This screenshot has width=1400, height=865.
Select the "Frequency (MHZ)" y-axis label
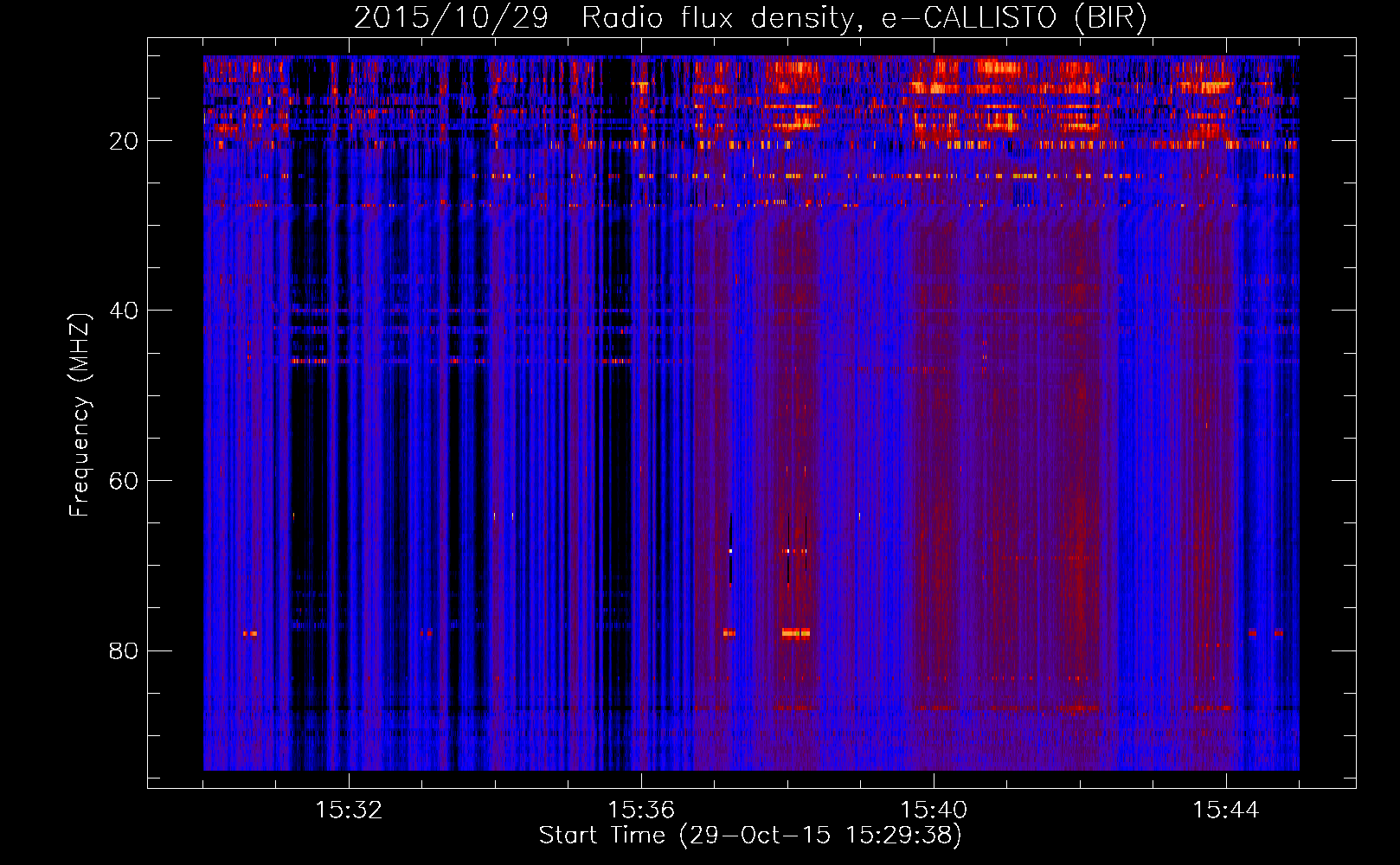(x=80, y=415)
